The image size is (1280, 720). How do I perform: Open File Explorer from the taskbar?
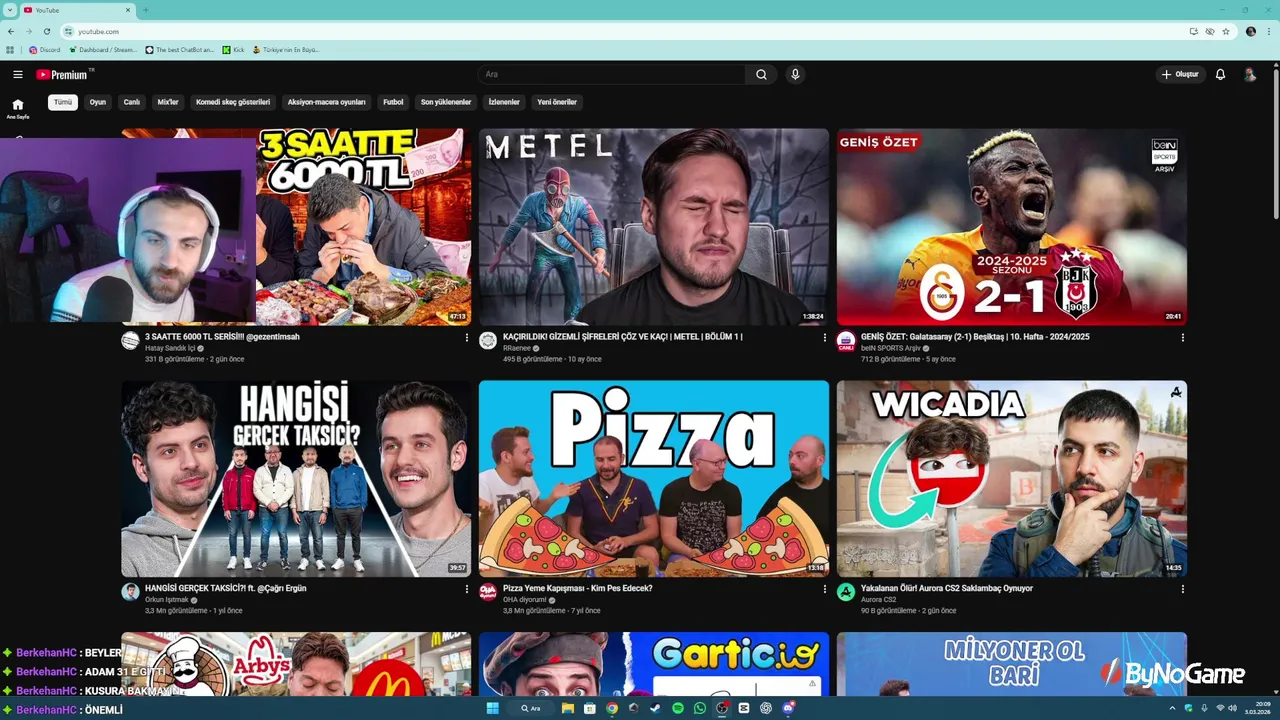[568, 708]
